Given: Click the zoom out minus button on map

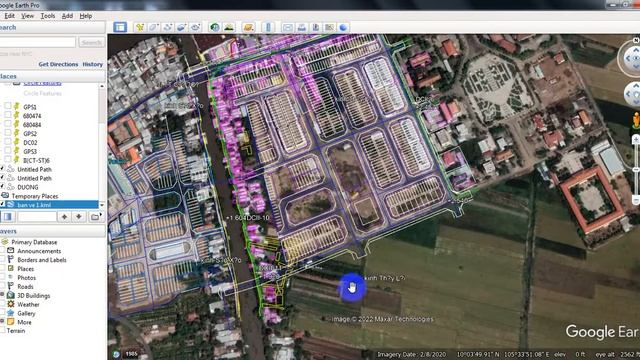Looking at the screenshot, I should (x=636, y=200).
